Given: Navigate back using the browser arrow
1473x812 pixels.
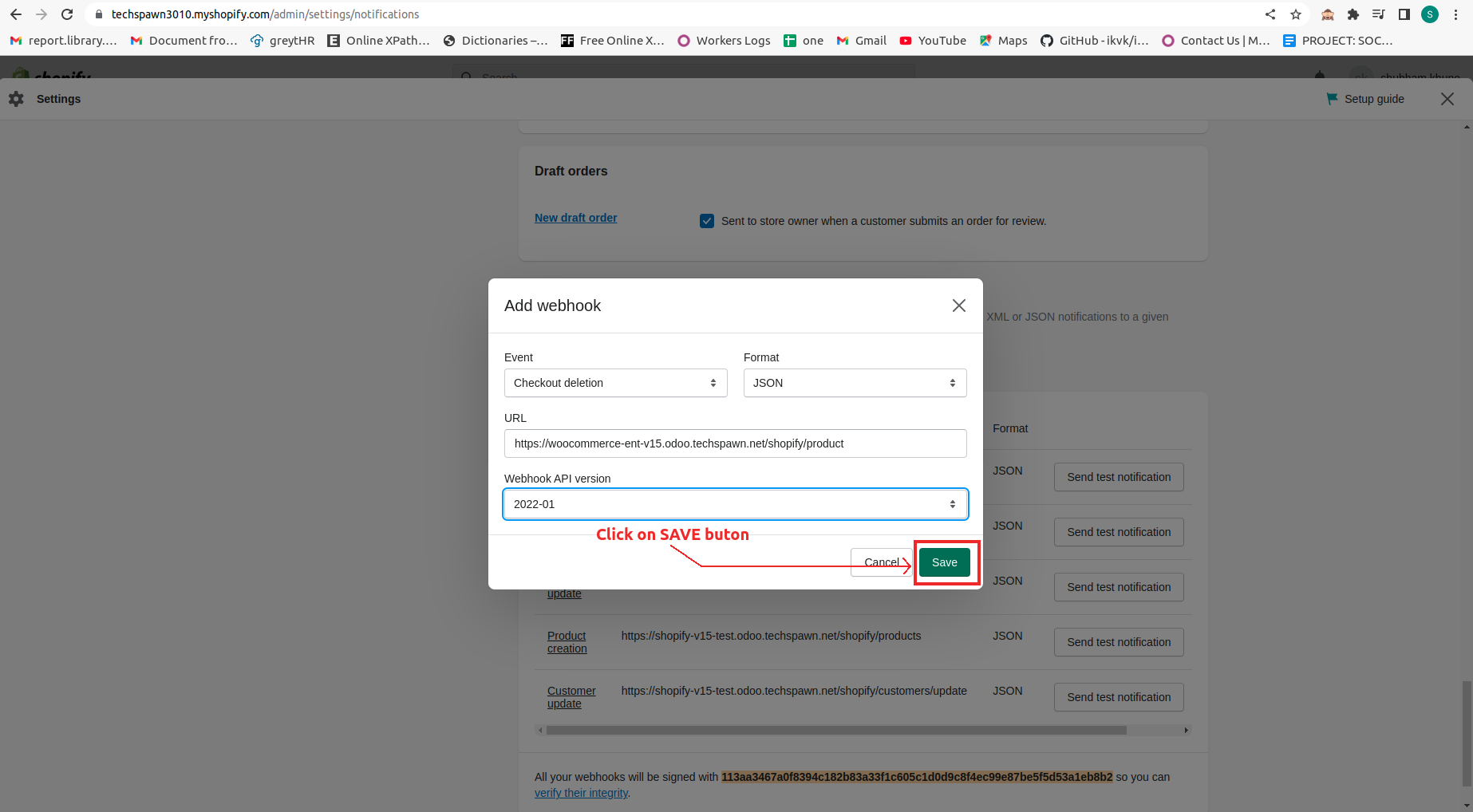Looking at the screenshot, I should (x=15, y=14).
